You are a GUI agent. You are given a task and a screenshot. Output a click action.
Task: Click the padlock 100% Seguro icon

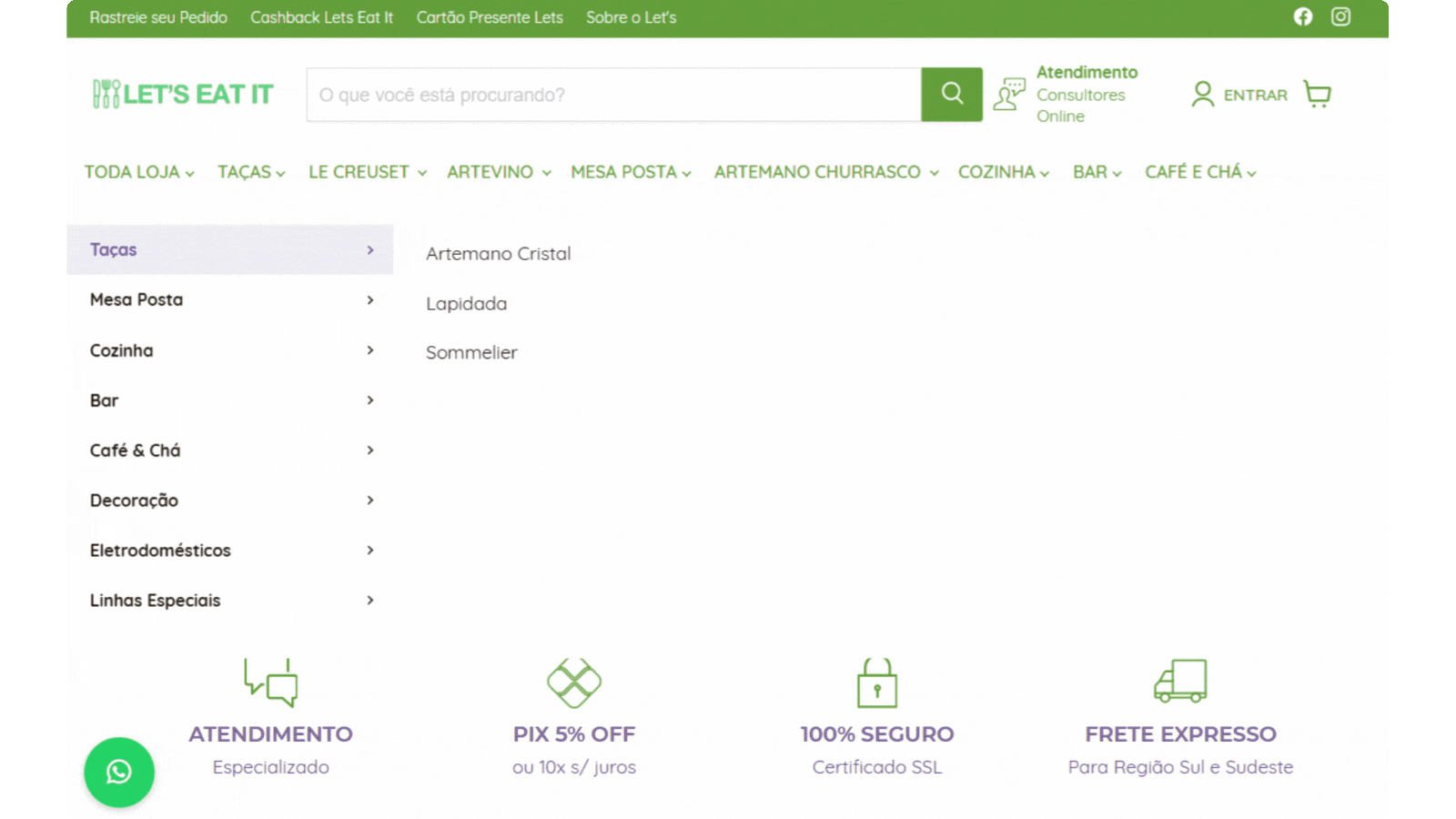pos(877,682)
